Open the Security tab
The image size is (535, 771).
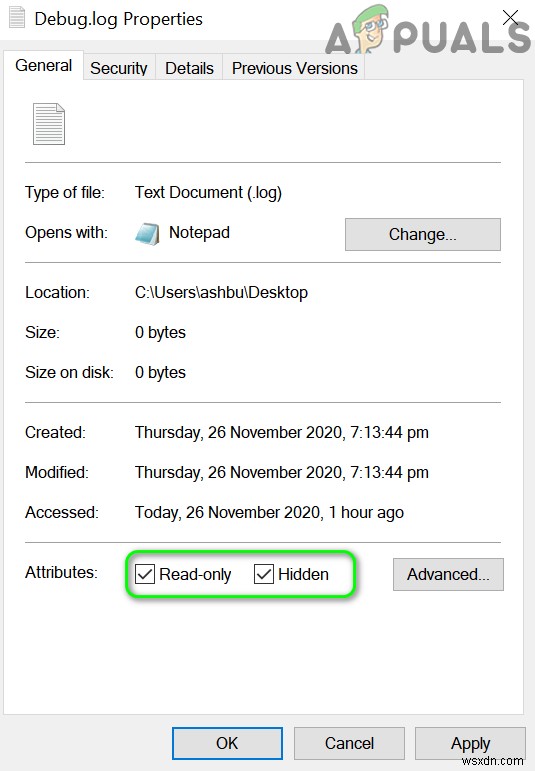tap(119, 68)
